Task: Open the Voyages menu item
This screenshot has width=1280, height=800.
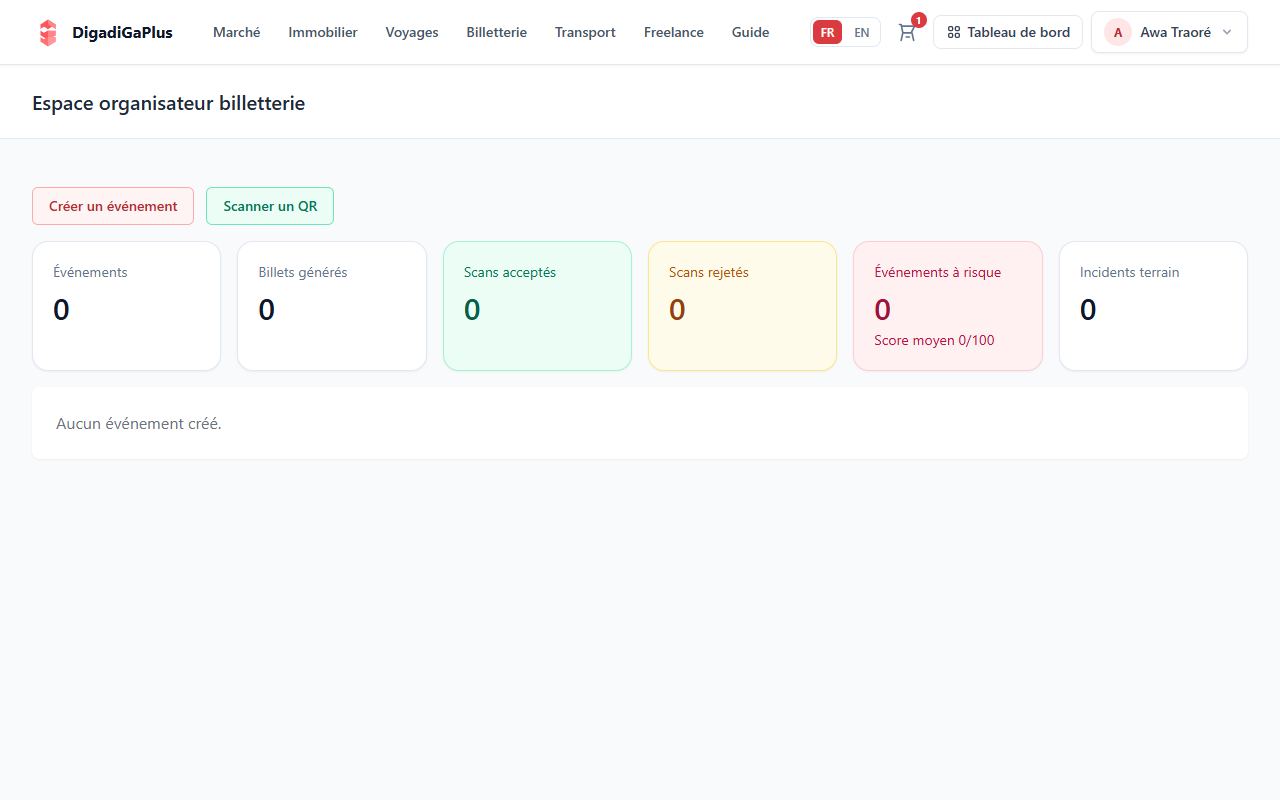Action: point(412,32)
